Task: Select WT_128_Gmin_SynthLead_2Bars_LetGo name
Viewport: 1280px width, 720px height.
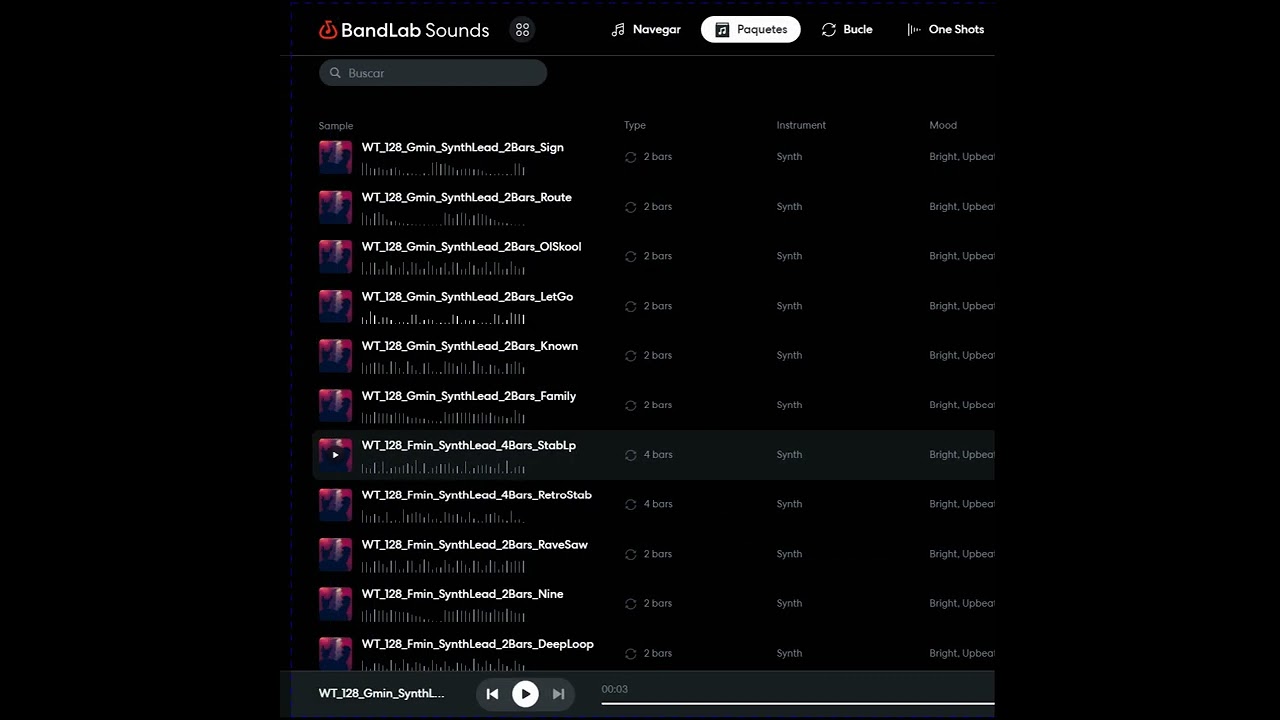Action: point(467,296)
